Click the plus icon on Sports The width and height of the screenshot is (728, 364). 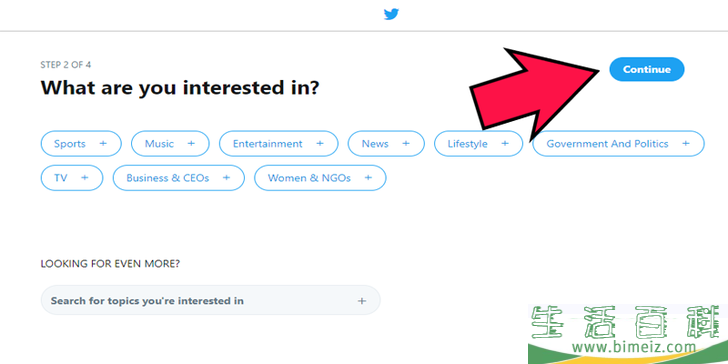click(x=103, y=143)
